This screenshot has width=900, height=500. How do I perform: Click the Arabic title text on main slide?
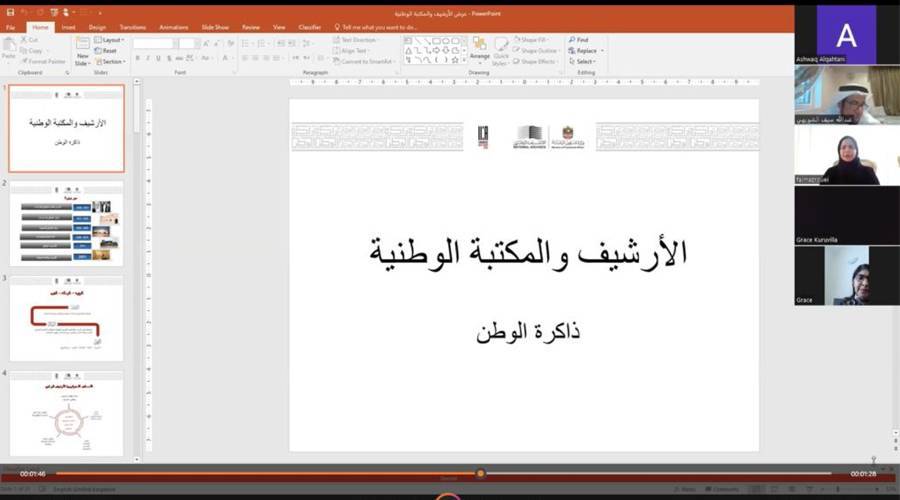527,253
